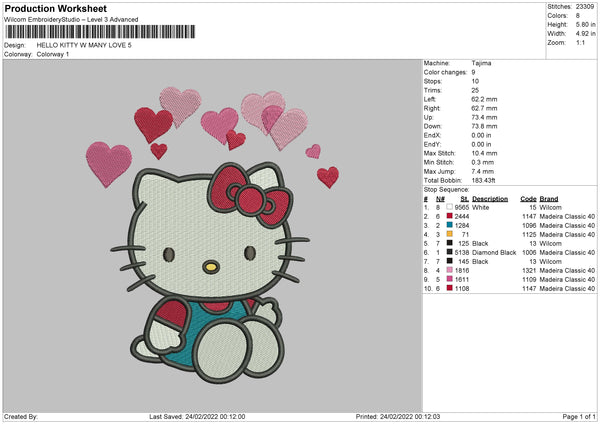Image resolution: width=600 pixels, height=424 pixels.
Task: Click the 'Stop Sequence:' label
Action: tap(446, 189)
